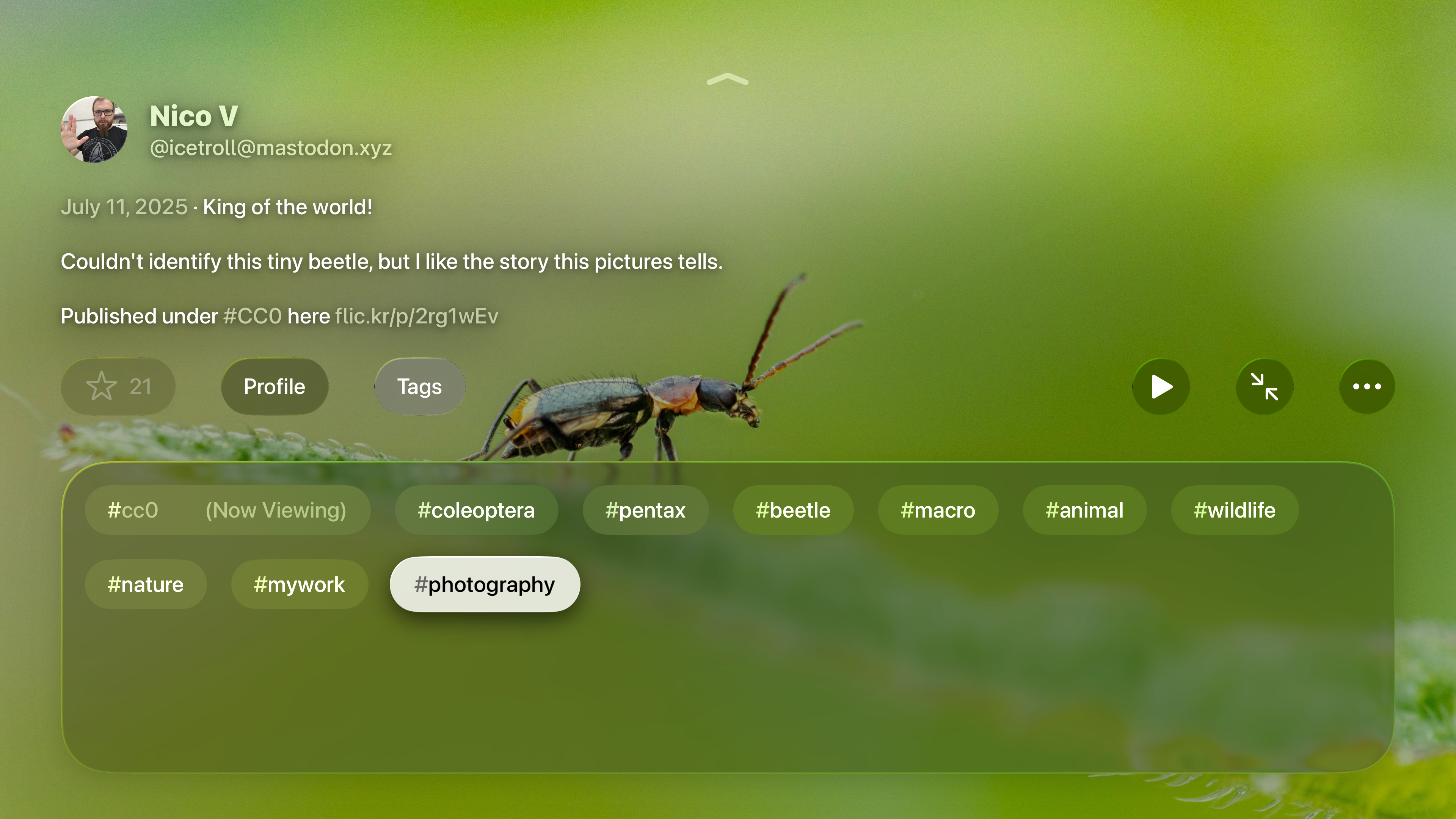Click the upward chevron at the top
The height and width of the screenshot is (819, 1456).
coord(728,80)
